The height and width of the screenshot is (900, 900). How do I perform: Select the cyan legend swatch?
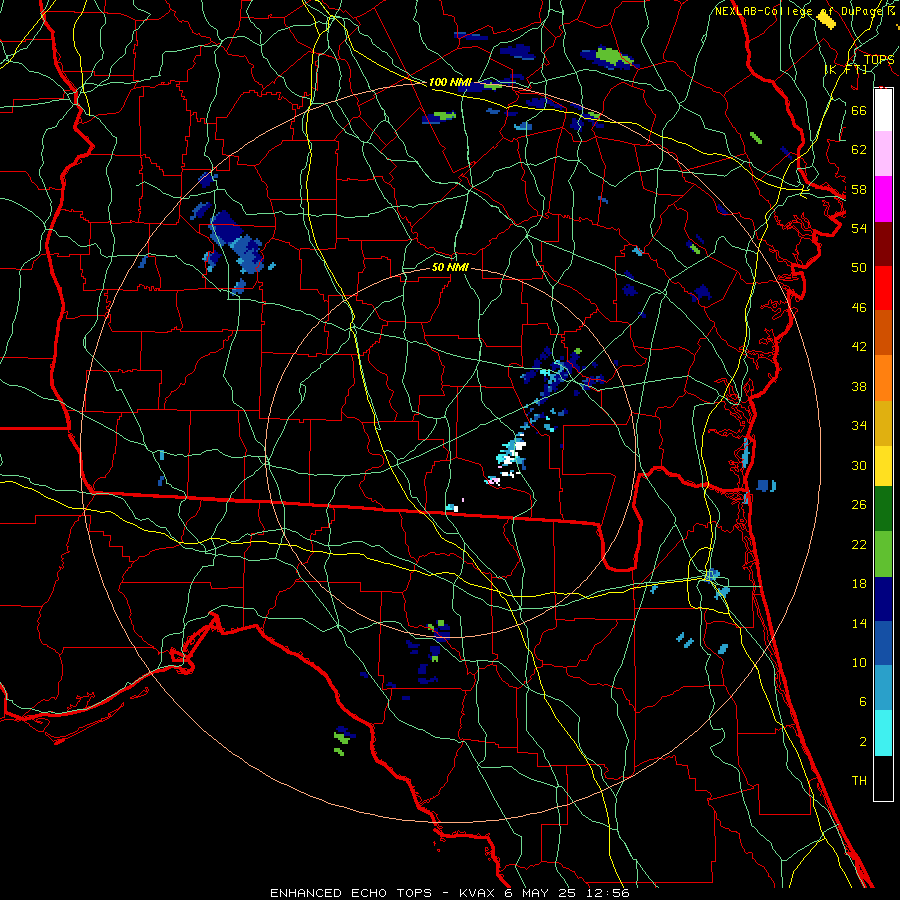[x=883, y=733]
